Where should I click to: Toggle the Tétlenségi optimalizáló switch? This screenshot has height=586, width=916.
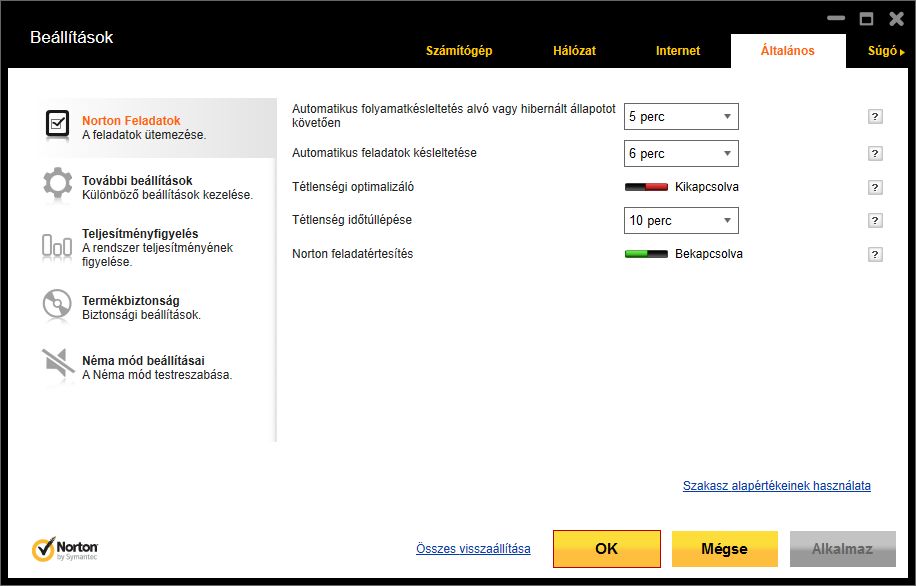tap(646, 187)
